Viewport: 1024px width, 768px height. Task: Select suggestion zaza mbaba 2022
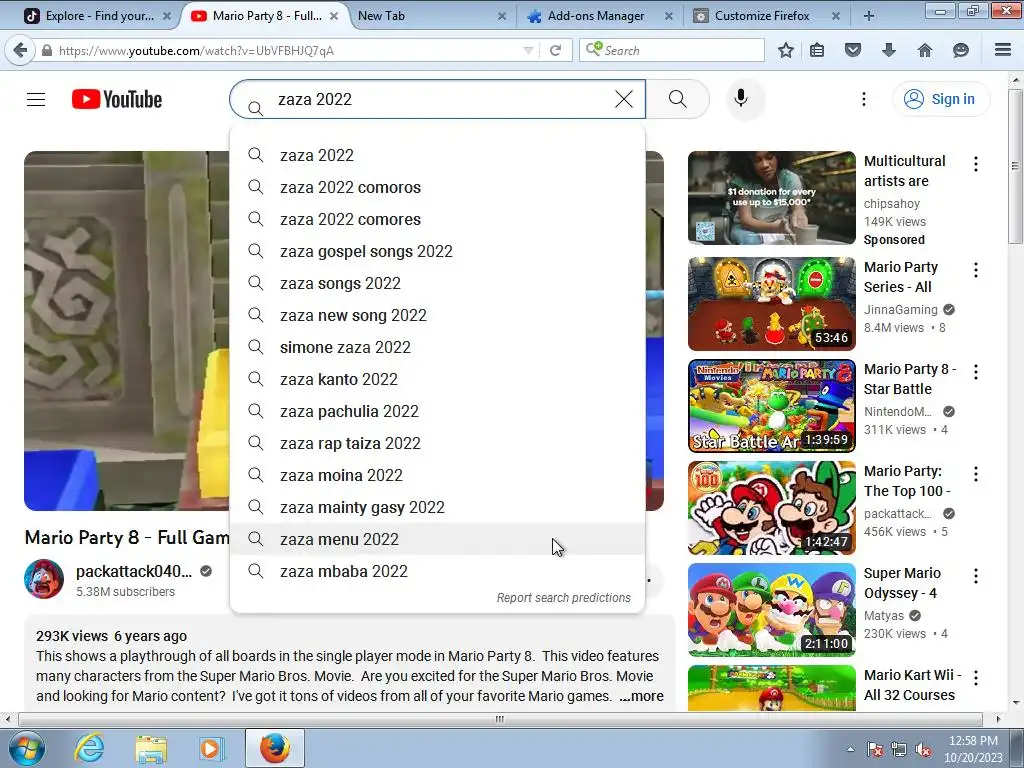point(437,571)
